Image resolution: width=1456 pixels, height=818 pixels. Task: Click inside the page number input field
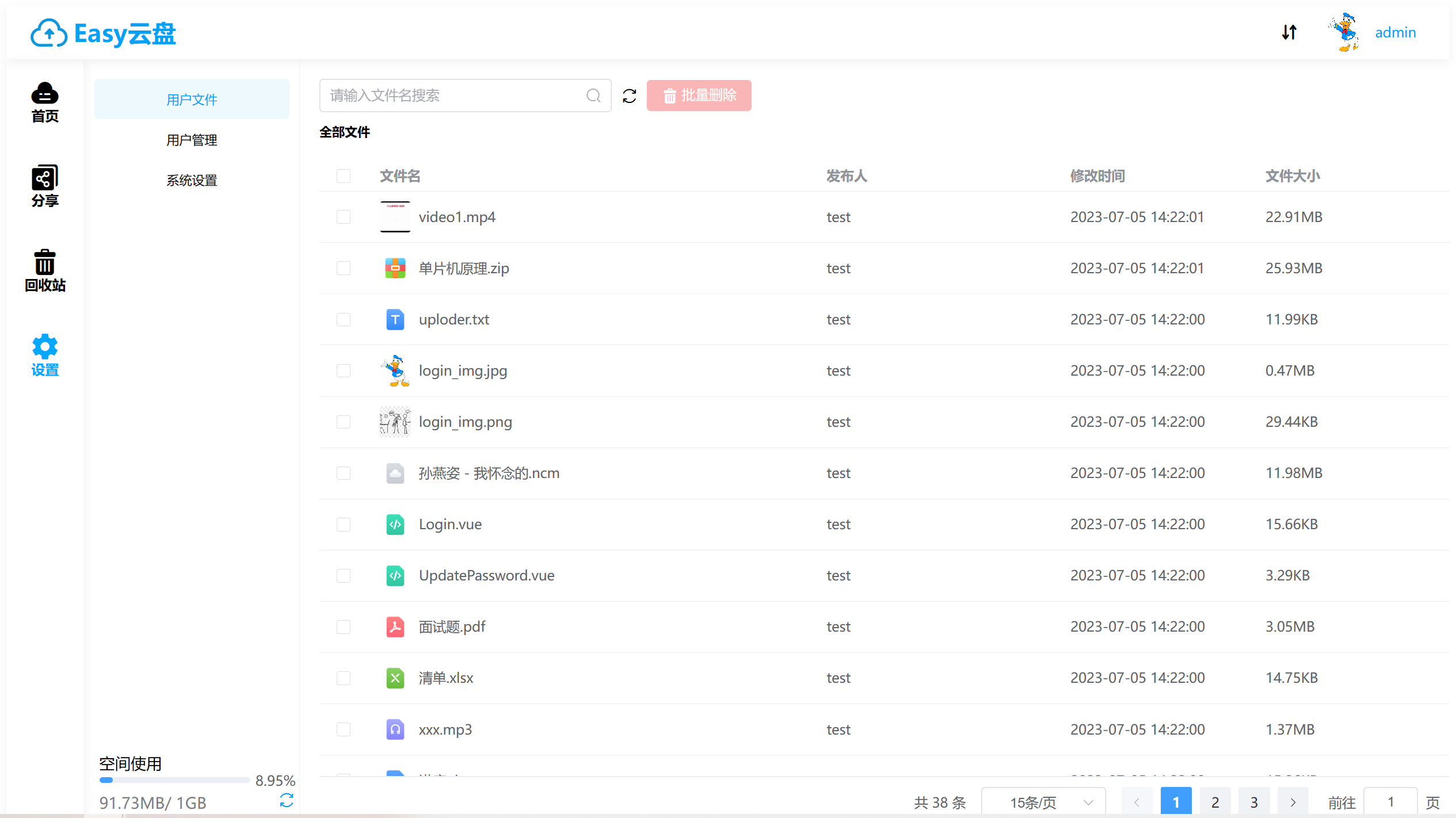coord(1391,801)
